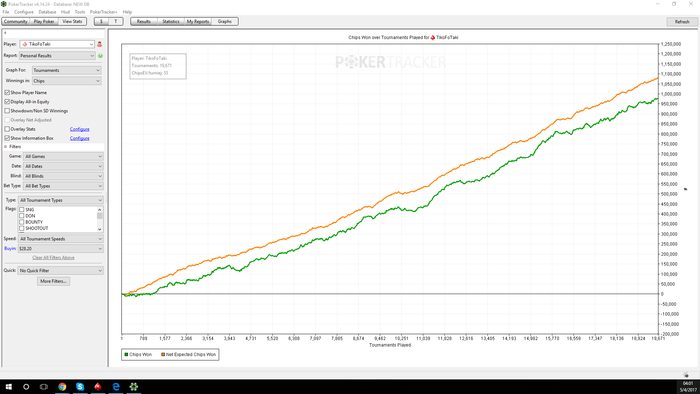This screenshot has height=394, width=700.
Task: Check the SHOOTOUT flag
Action: tap(21, 228)
